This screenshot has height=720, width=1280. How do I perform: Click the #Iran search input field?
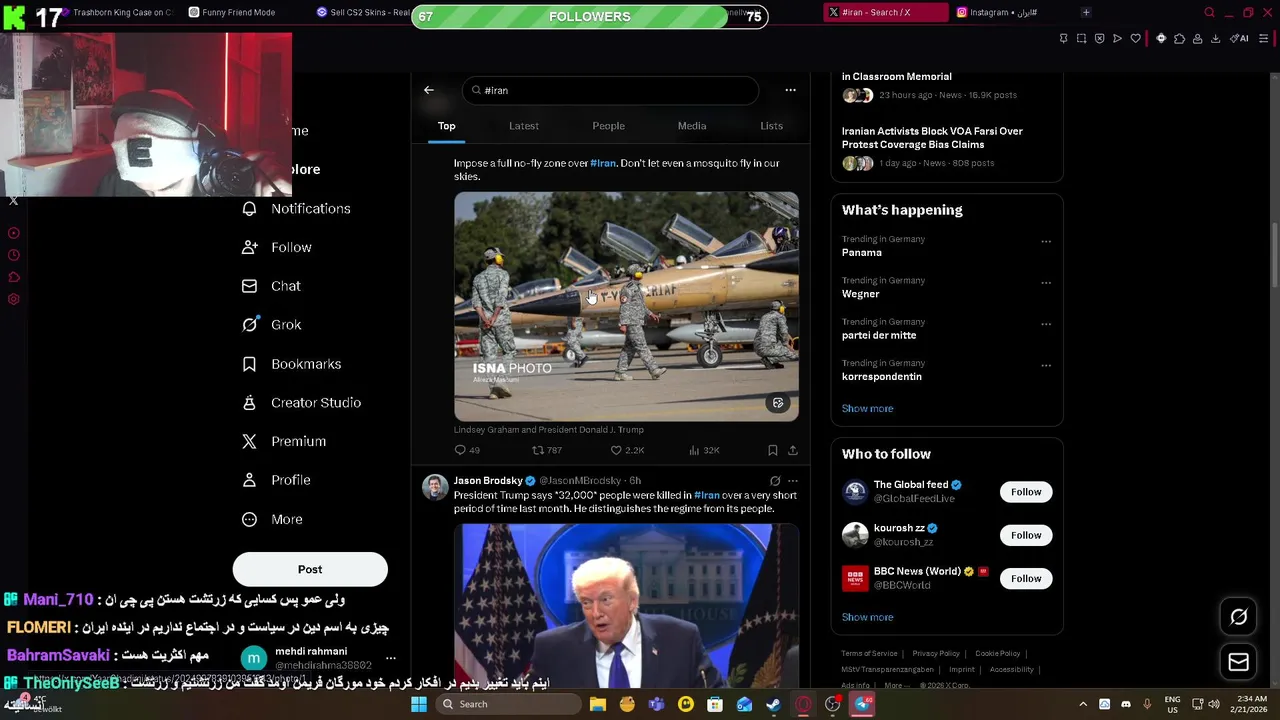tap(610, 90)
